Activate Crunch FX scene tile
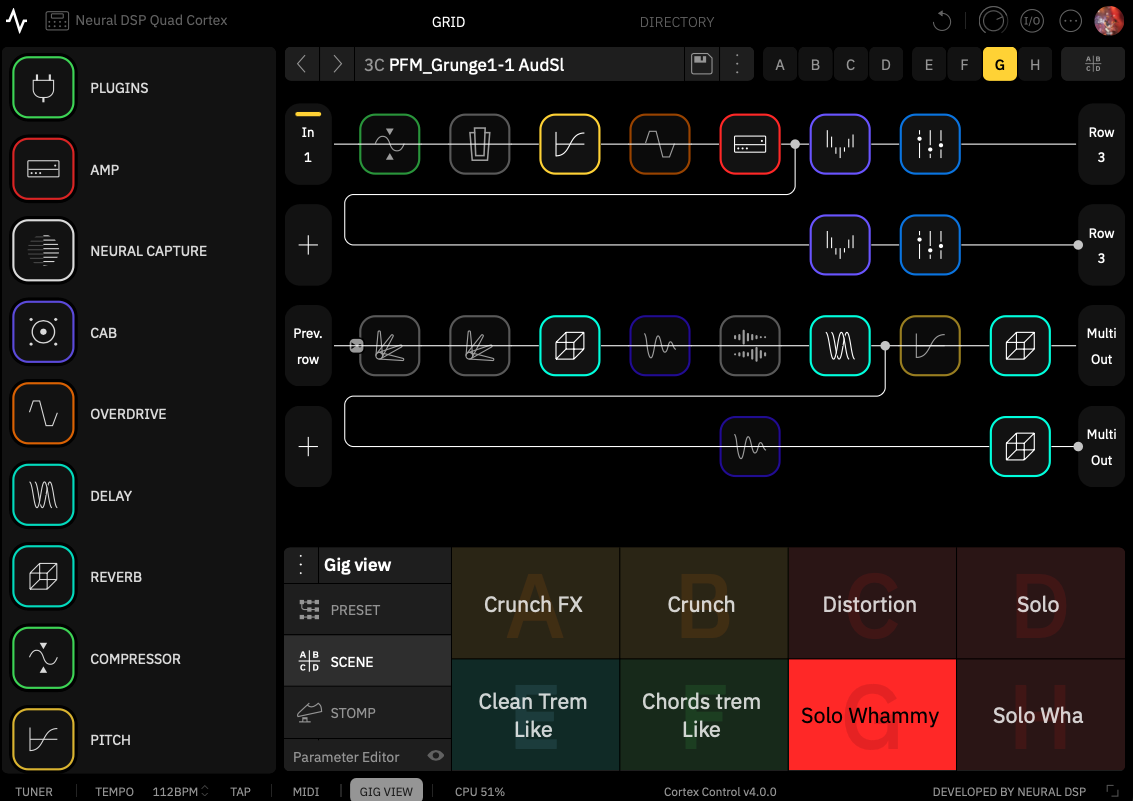The height and width of the screenshot is (801, 1133). coord(535,603)
